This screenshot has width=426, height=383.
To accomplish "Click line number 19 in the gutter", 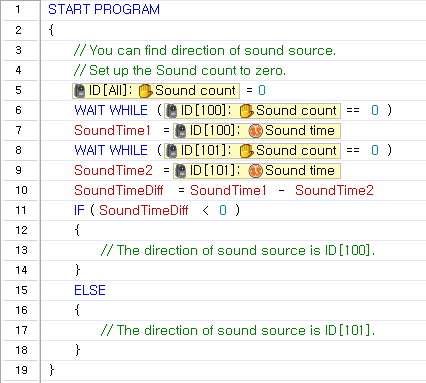I will [21, 370].
